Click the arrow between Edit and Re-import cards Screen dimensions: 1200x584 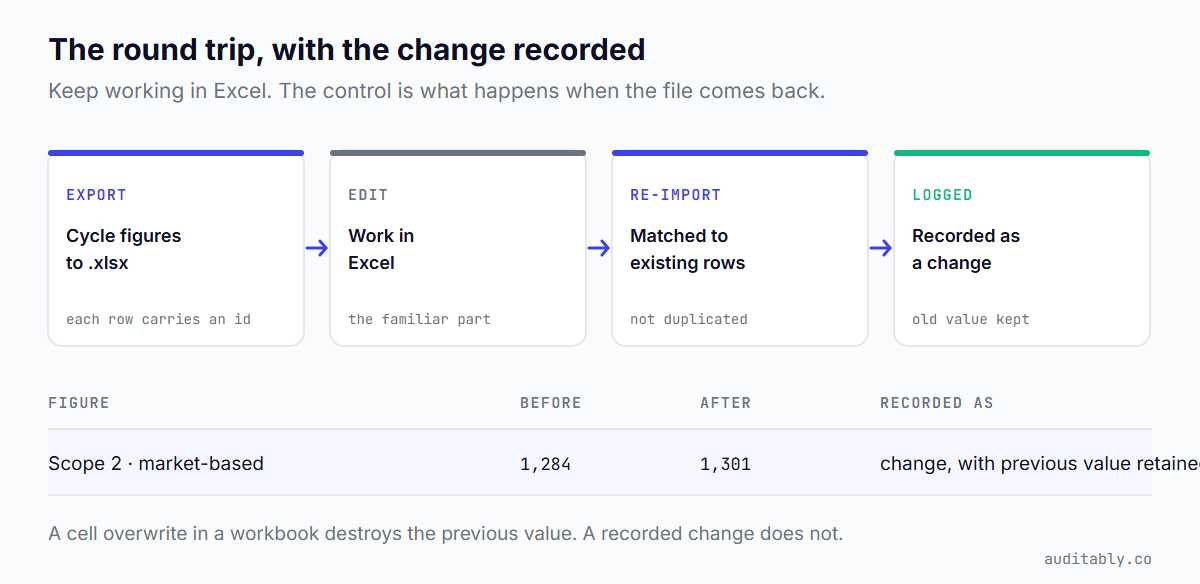(599, 248)
